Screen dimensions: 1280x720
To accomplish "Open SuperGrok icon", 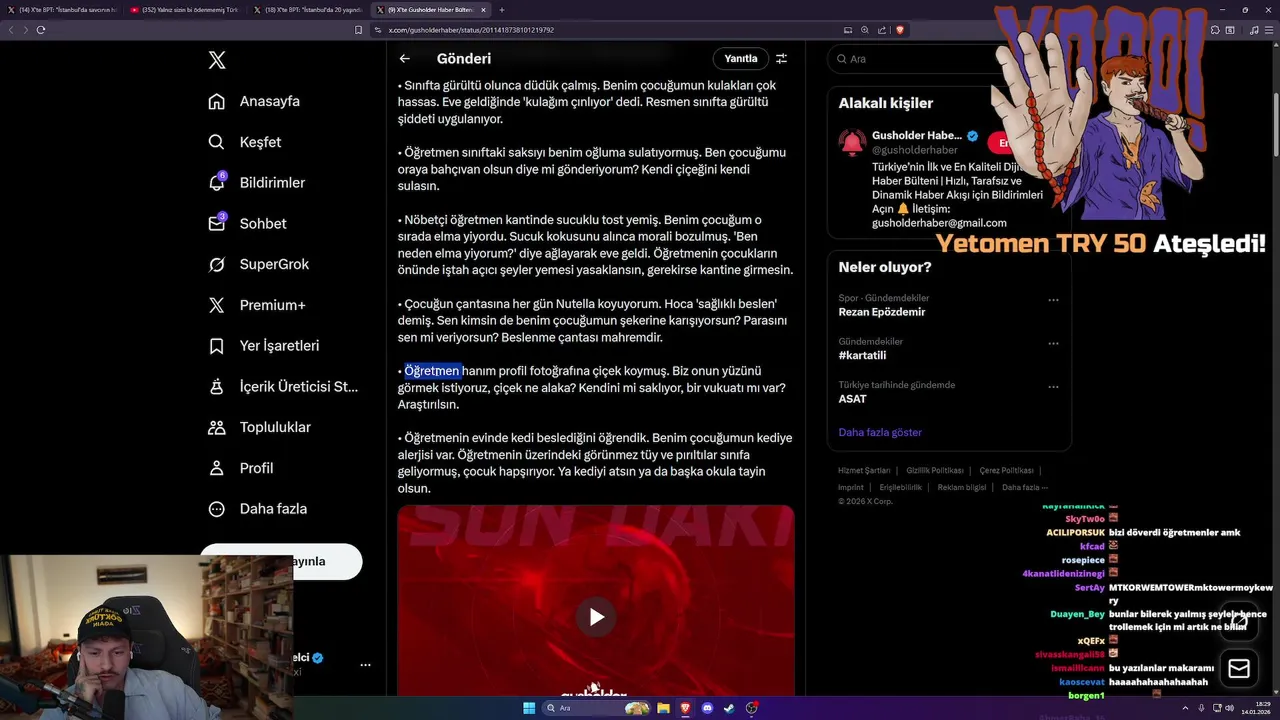I will (217, 264).
